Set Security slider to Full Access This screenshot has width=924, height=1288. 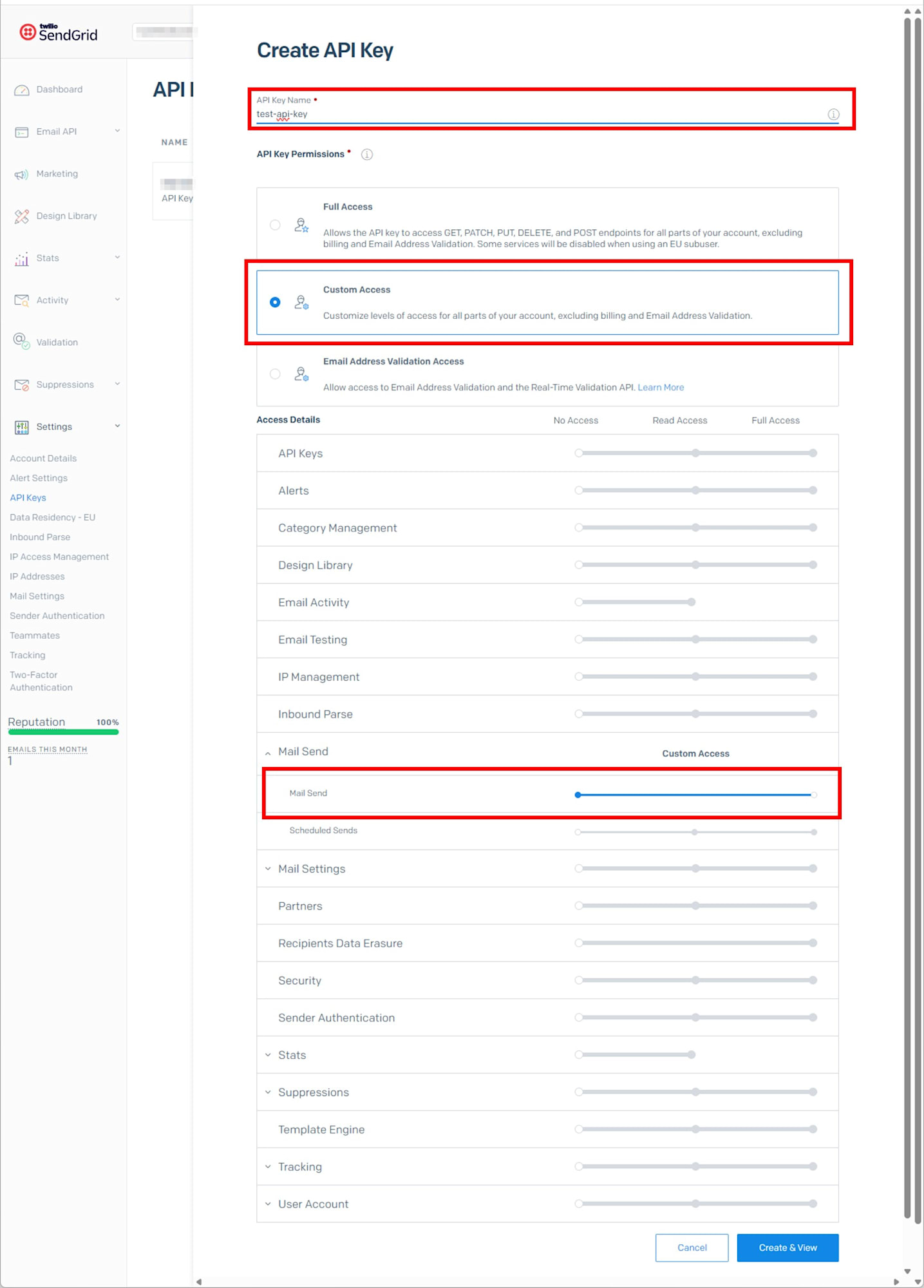click(813, 980)
